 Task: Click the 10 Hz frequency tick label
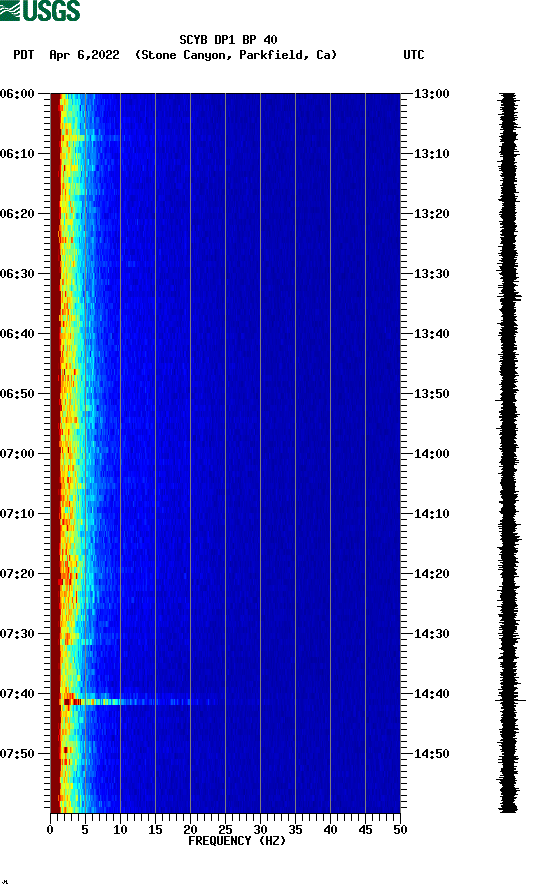pyautogui.click(x=120, y=830)
